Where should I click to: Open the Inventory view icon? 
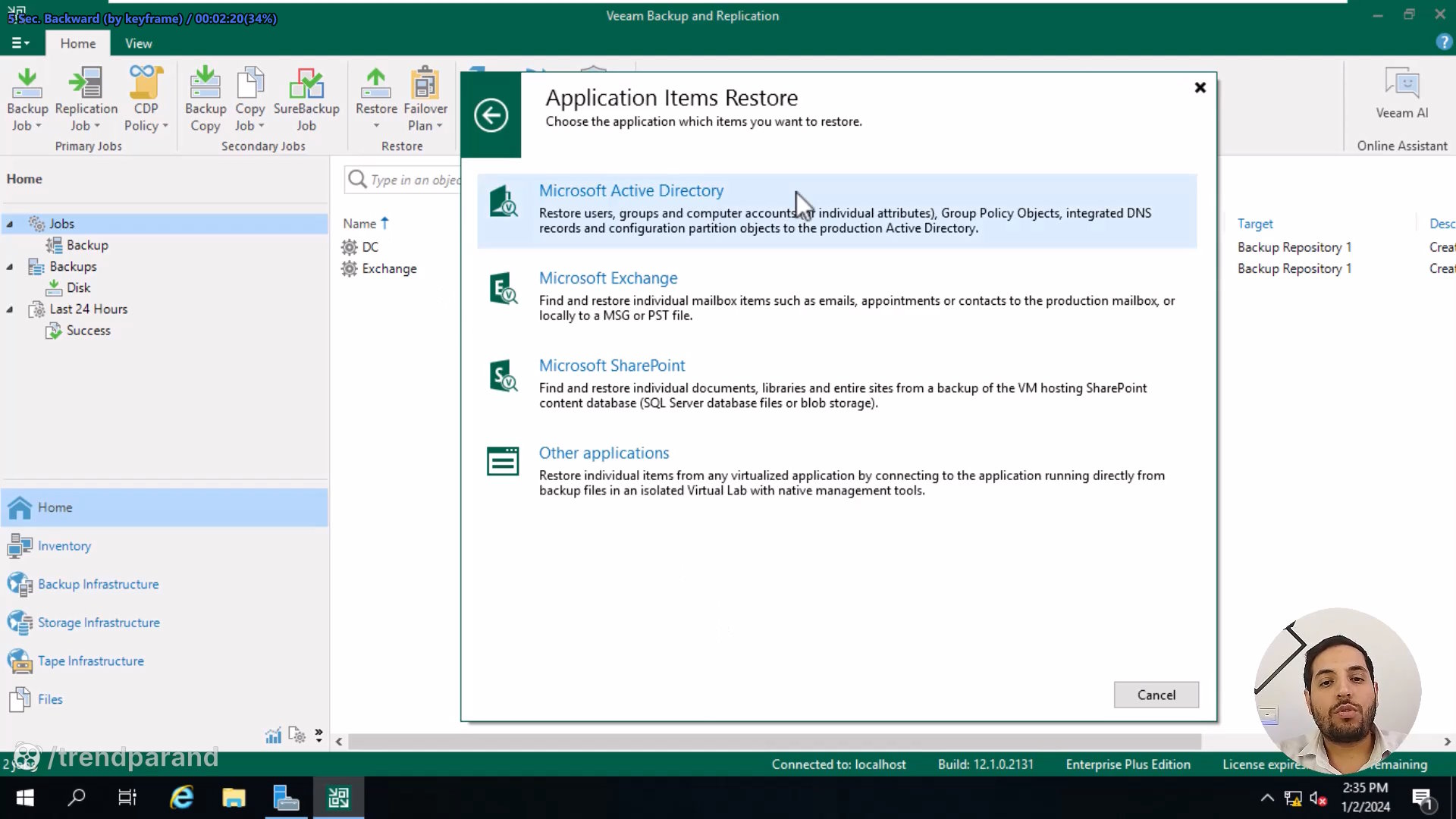(x=20, y=546)
